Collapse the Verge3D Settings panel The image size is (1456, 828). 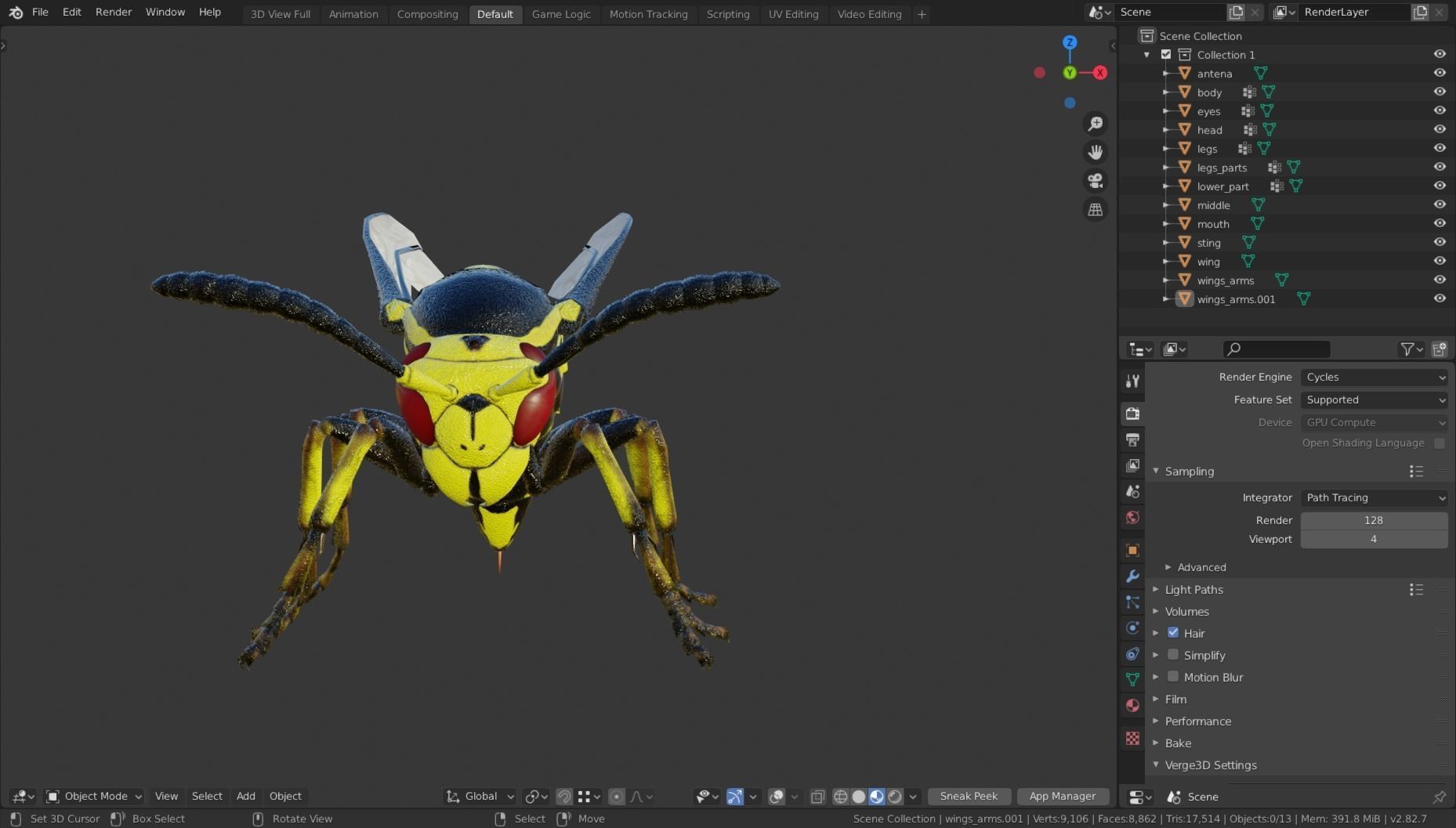(1211, 765)
